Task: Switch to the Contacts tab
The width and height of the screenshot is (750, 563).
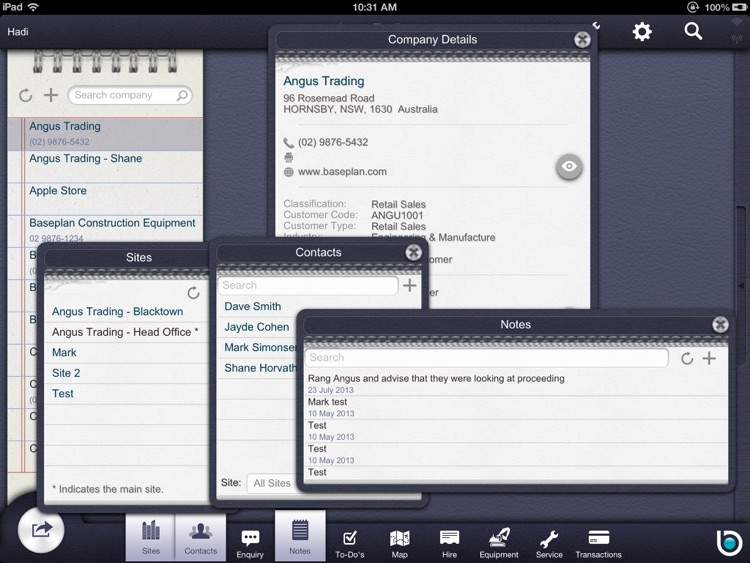Action: point(200,537)
